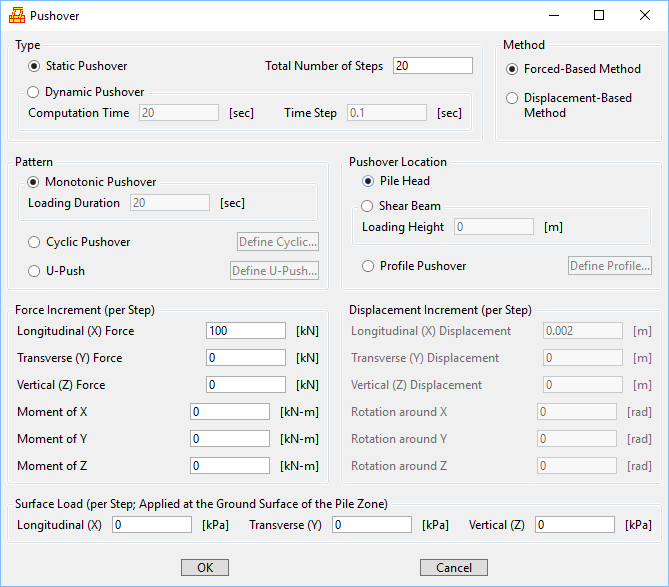Image resolution: width=669 pixels, height=587 pixels.
Task: Click Surface Load Vertical (Z) field
Action: (x=574, y=525)
